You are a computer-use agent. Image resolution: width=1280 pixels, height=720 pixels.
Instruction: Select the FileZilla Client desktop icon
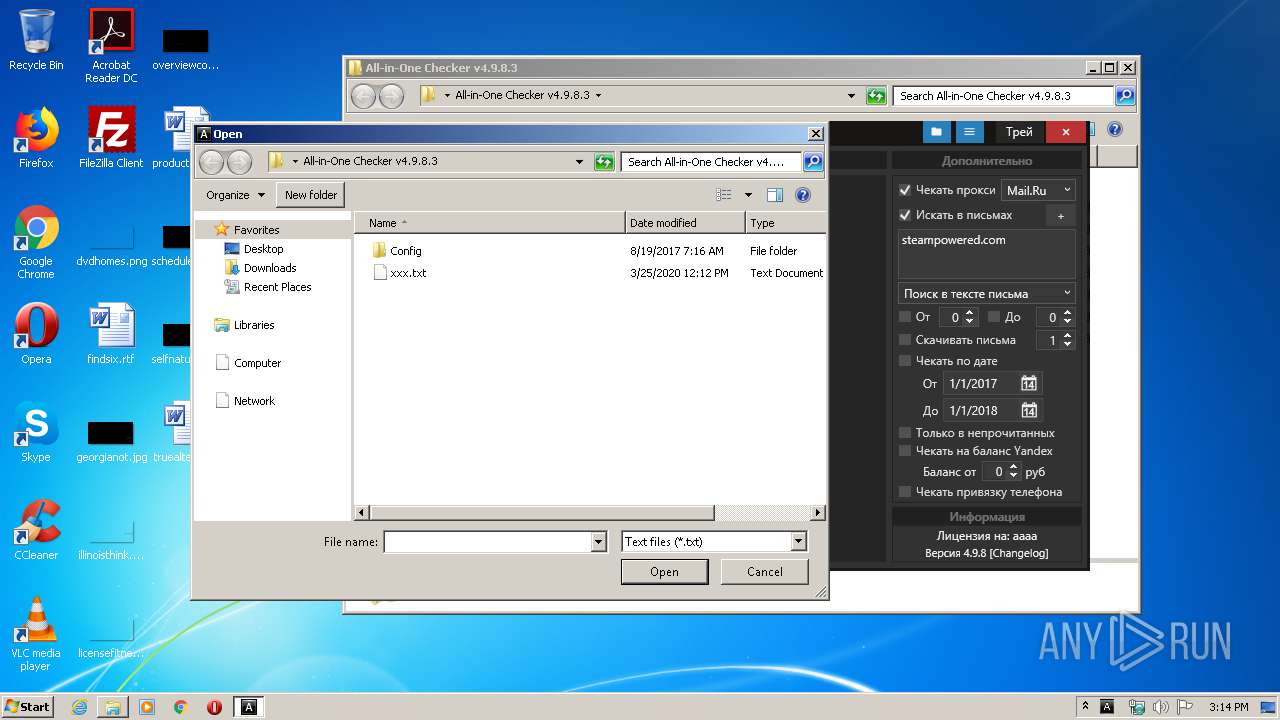[111, 137]
